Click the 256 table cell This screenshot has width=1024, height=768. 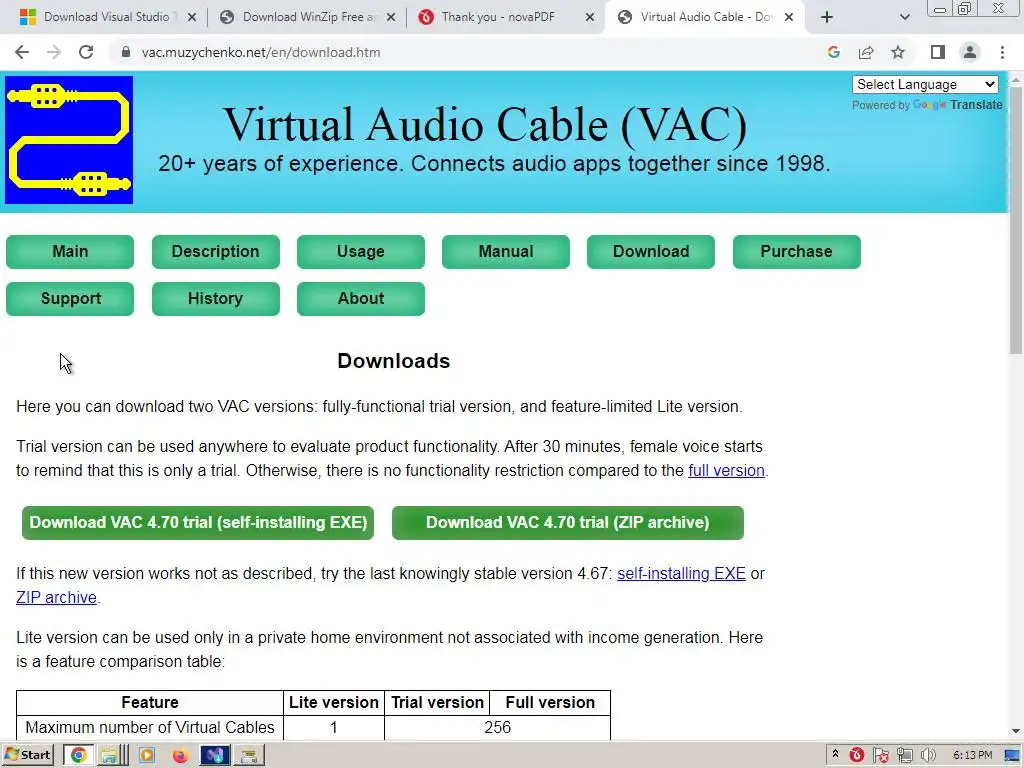pyautogui.click(x=498, y=728)
